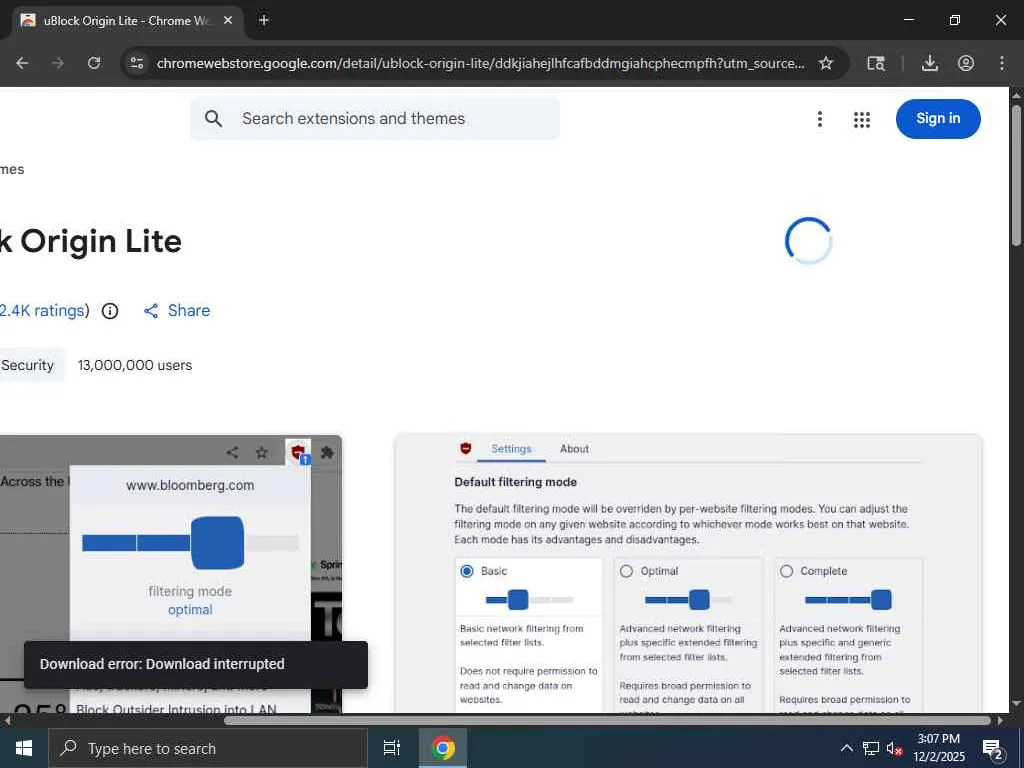Click the Share link
This screenshot has height=768, width=1024.
[177, 311]
